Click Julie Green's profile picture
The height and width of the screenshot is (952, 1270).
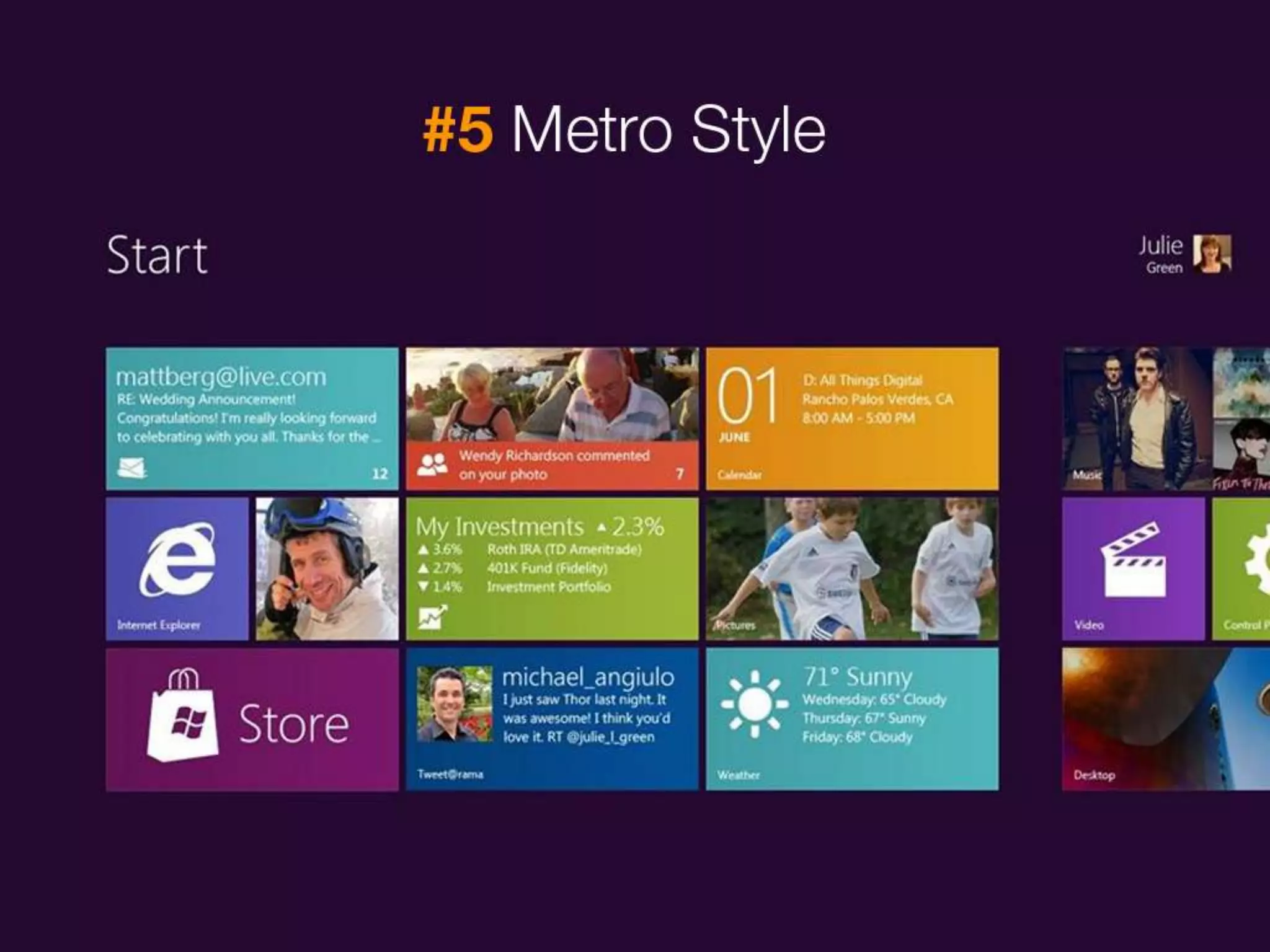tap(1212, 253)
